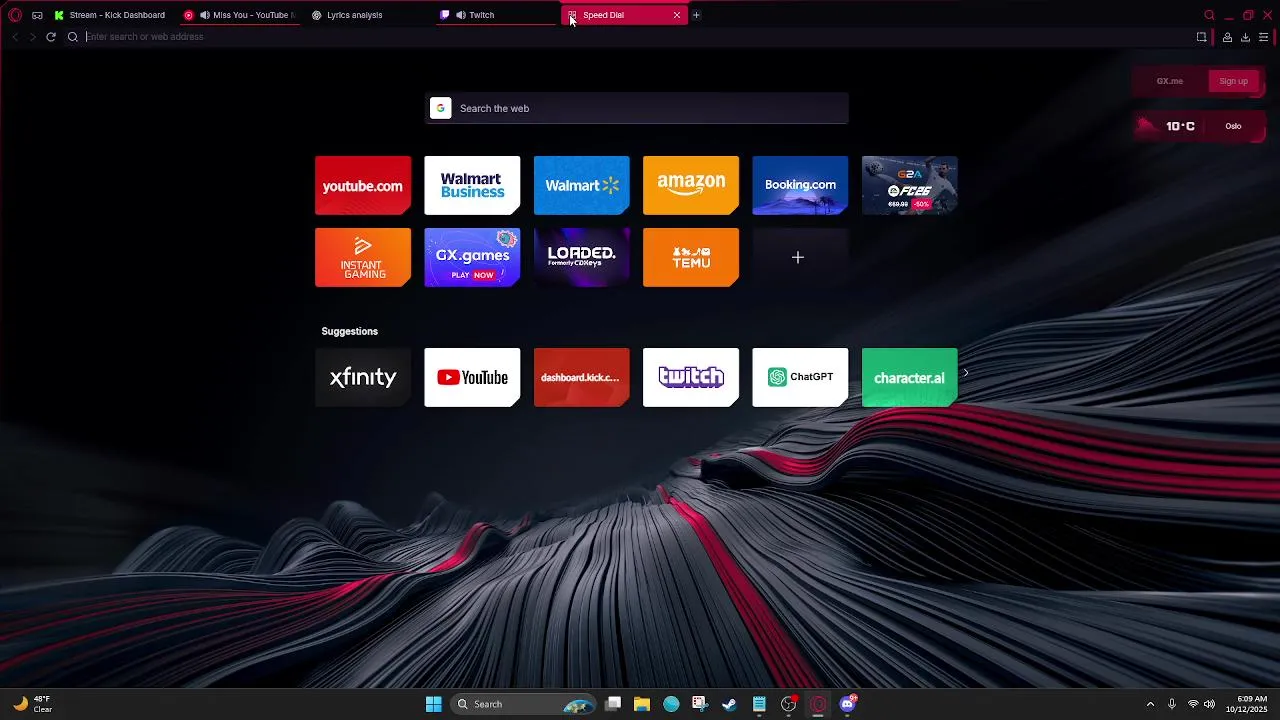Viewport: 1280px width, 720px height.
Task: Mute audio on the Twitch tab
Action: (x=461, y=15)
